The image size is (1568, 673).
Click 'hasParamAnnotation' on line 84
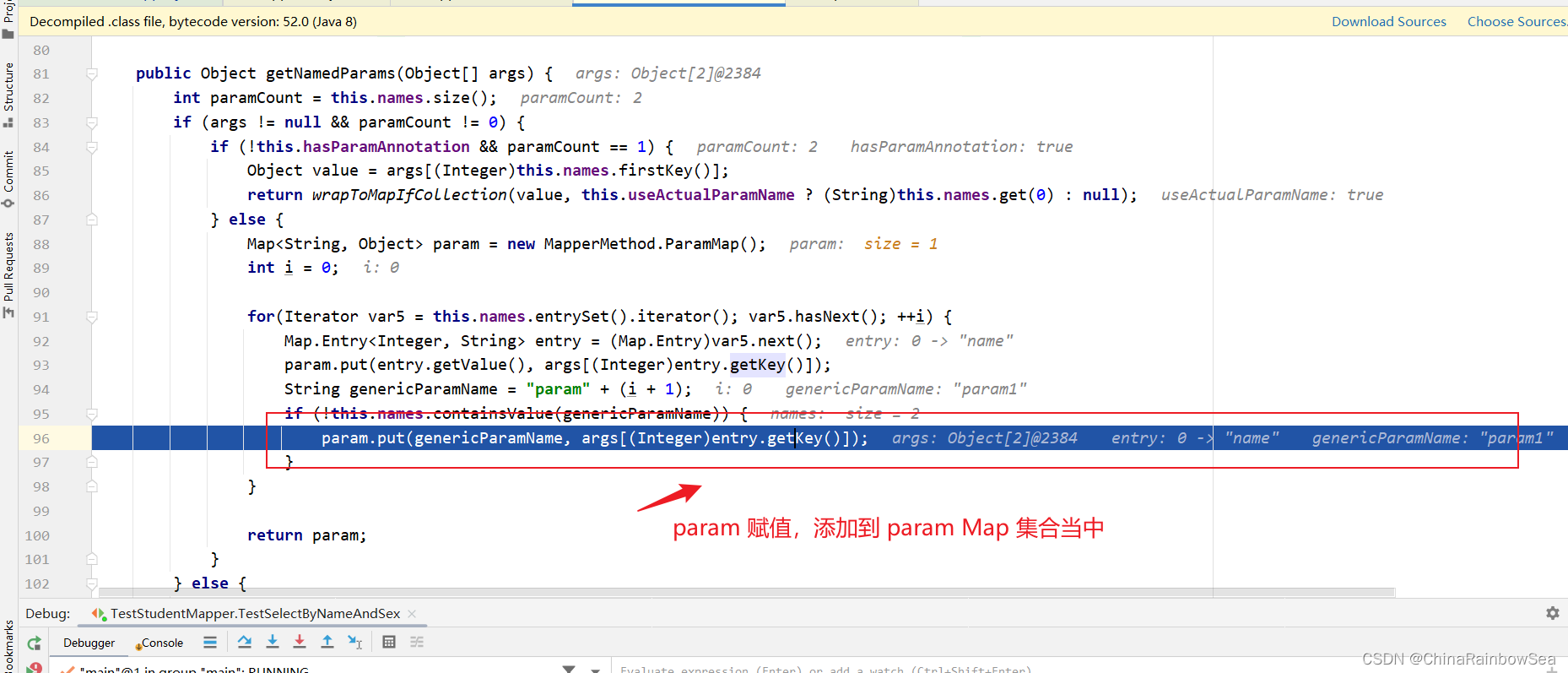(x=386, y=147)
